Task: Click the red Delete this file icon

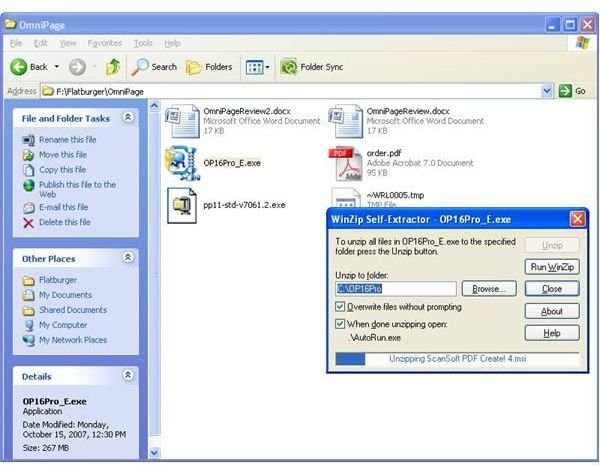Action: pyautogui.click(x=28, y=223)
